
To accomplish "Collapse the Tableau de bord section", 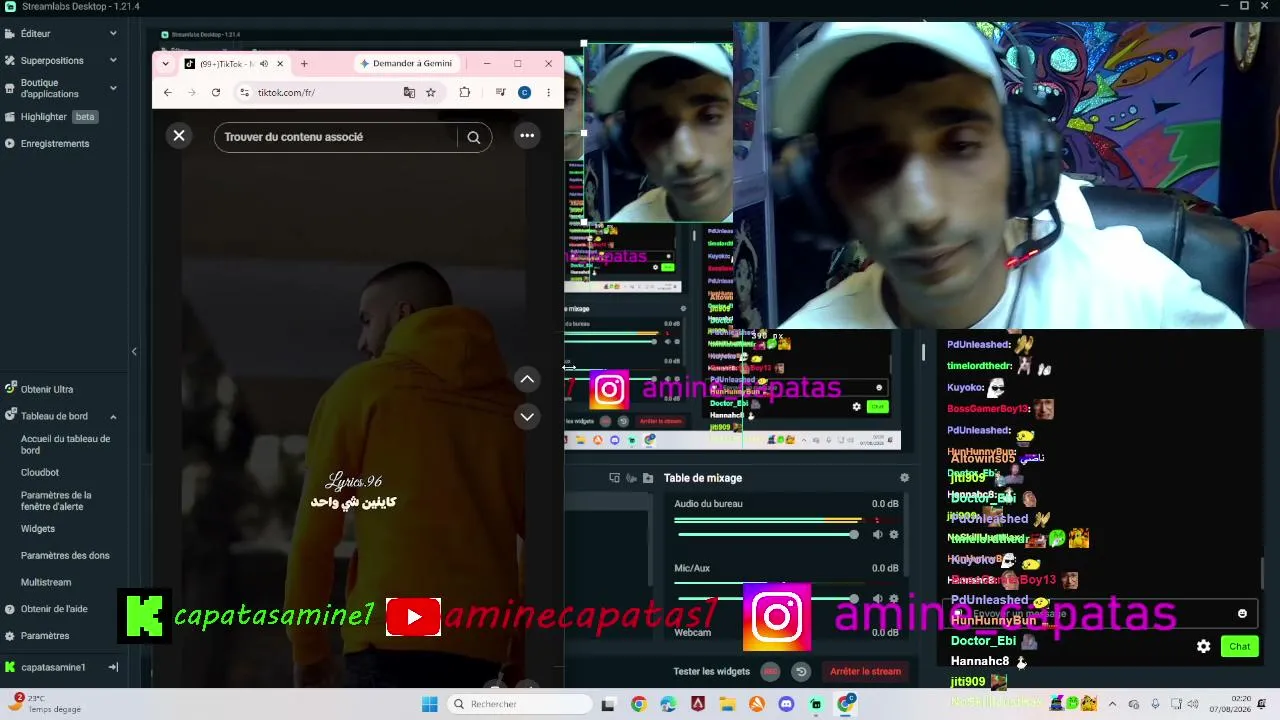I will [x=113, y=416].
